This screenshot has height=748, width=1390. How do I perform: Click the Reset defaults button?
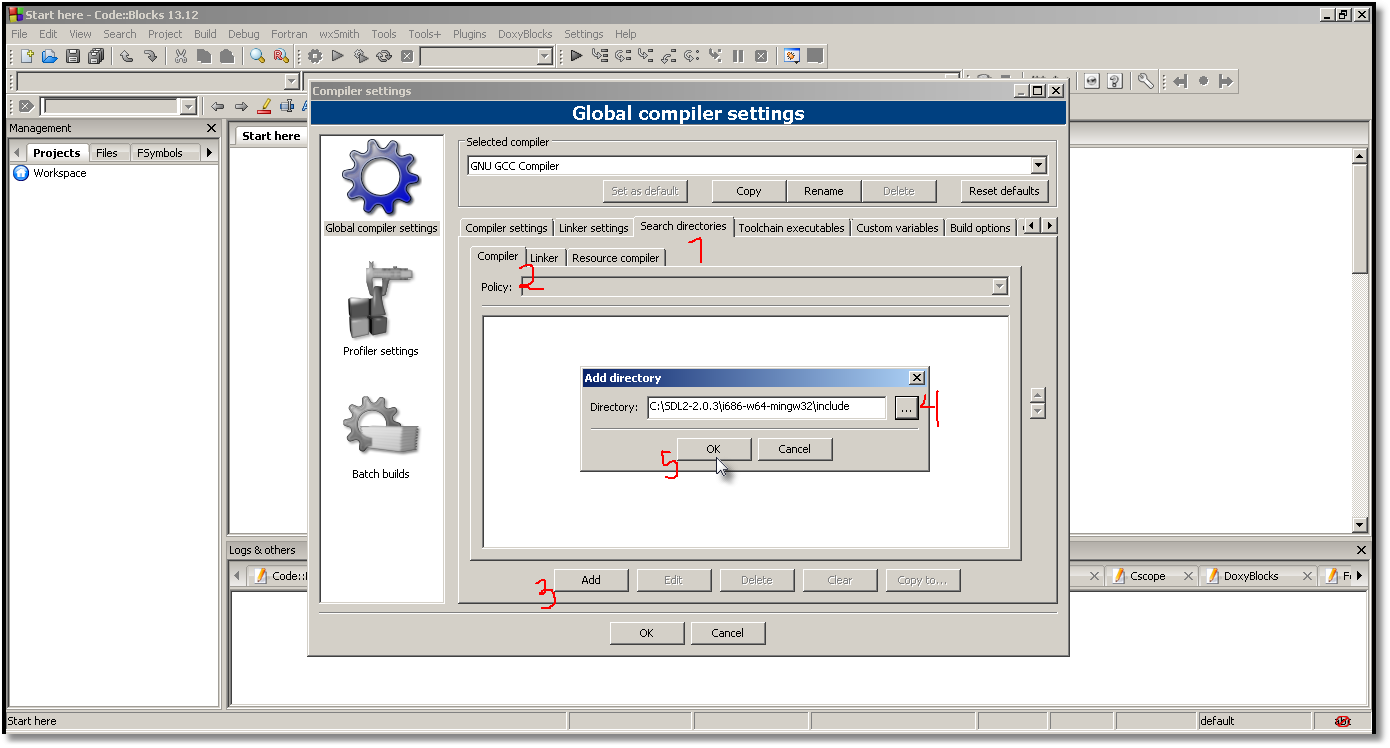tap(1004, 190)
